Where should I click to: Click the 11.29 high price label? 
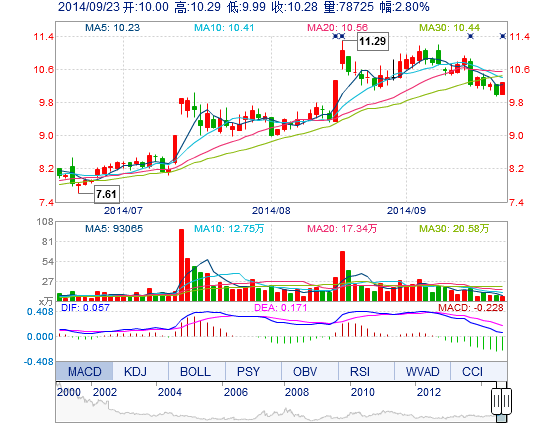373,41
